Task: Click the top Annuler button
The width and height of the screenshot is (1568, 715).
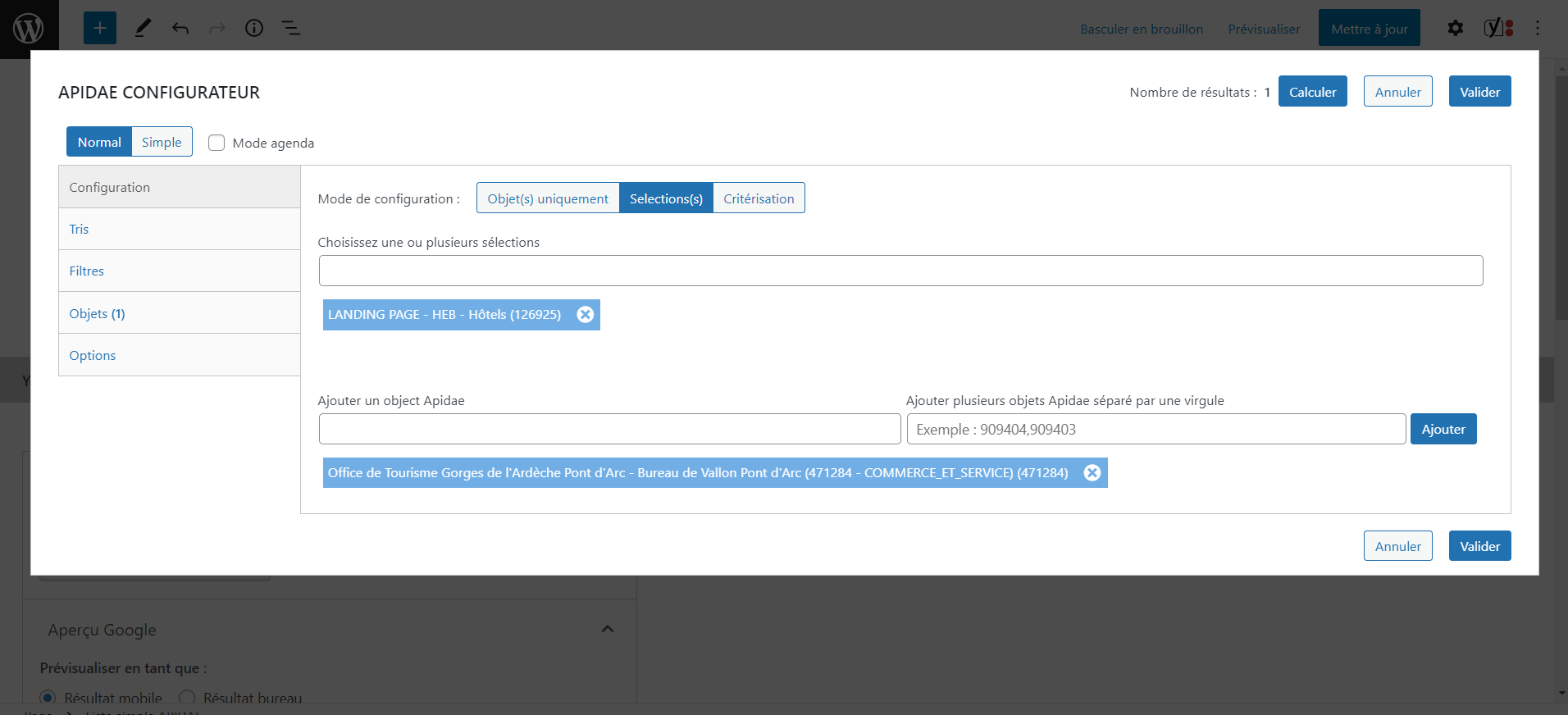Action: (x=1397, y=92)
